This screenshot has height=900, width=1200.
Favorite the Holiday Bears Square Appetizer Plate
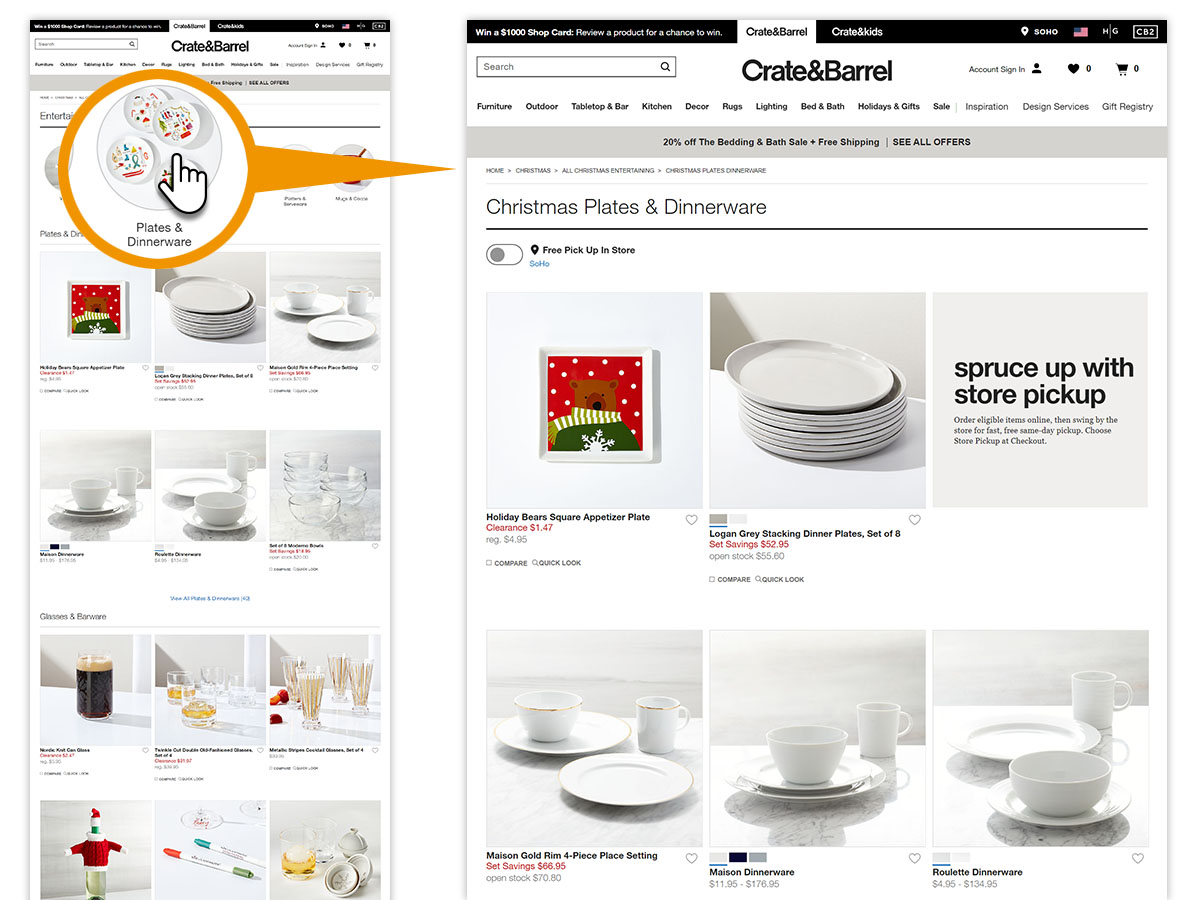pyautogui.click(x=692, y=520)
